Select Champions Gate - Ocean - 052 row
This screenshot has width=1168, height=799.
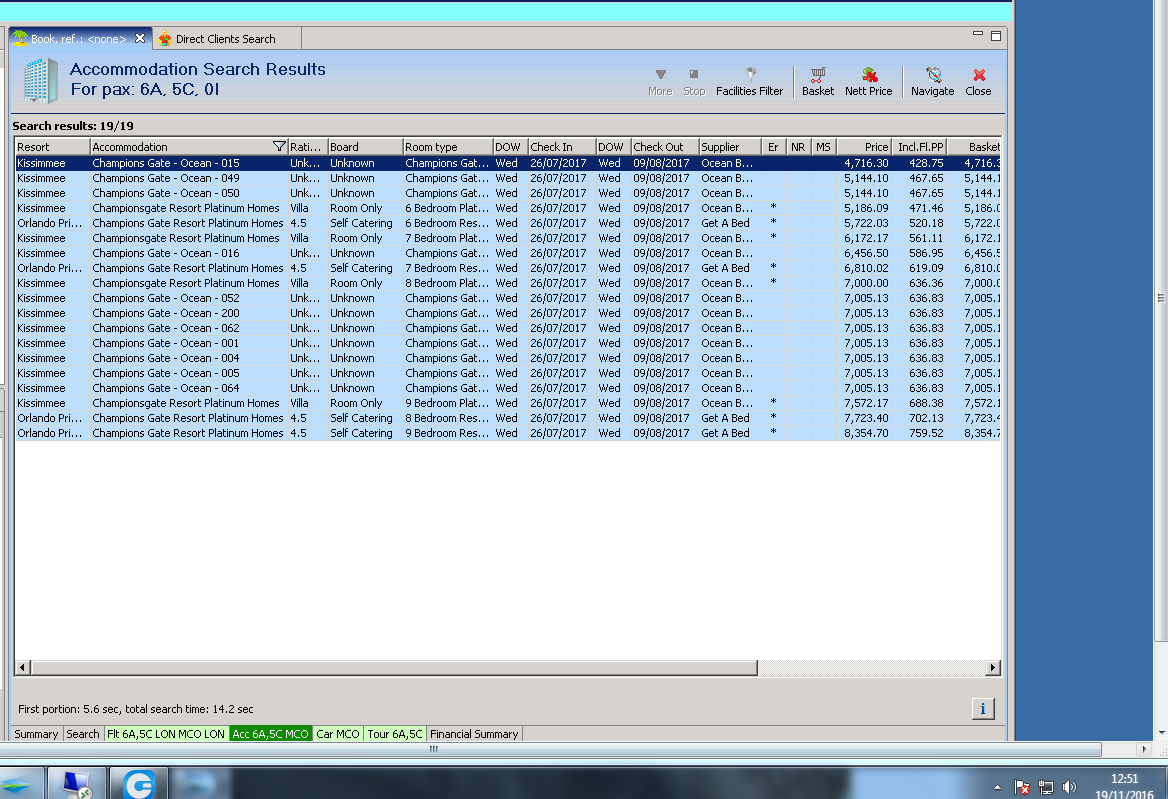point(507,298)
